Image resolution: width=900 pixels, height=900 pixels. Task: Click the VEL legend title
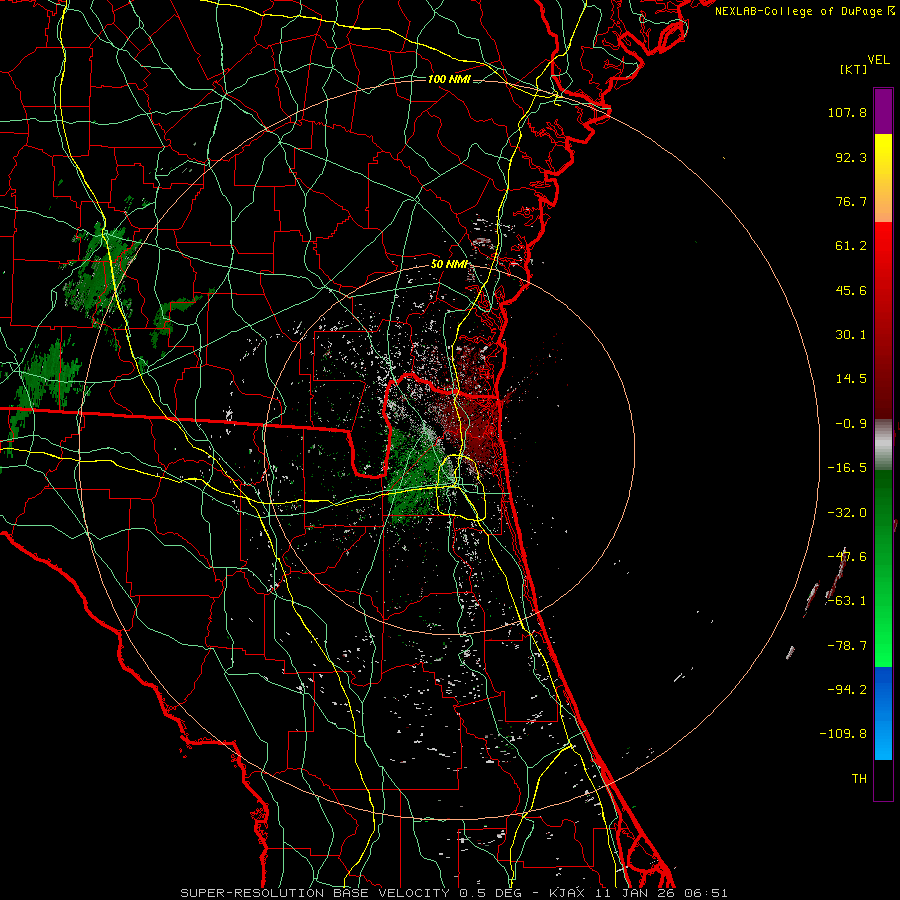[878, 60]
